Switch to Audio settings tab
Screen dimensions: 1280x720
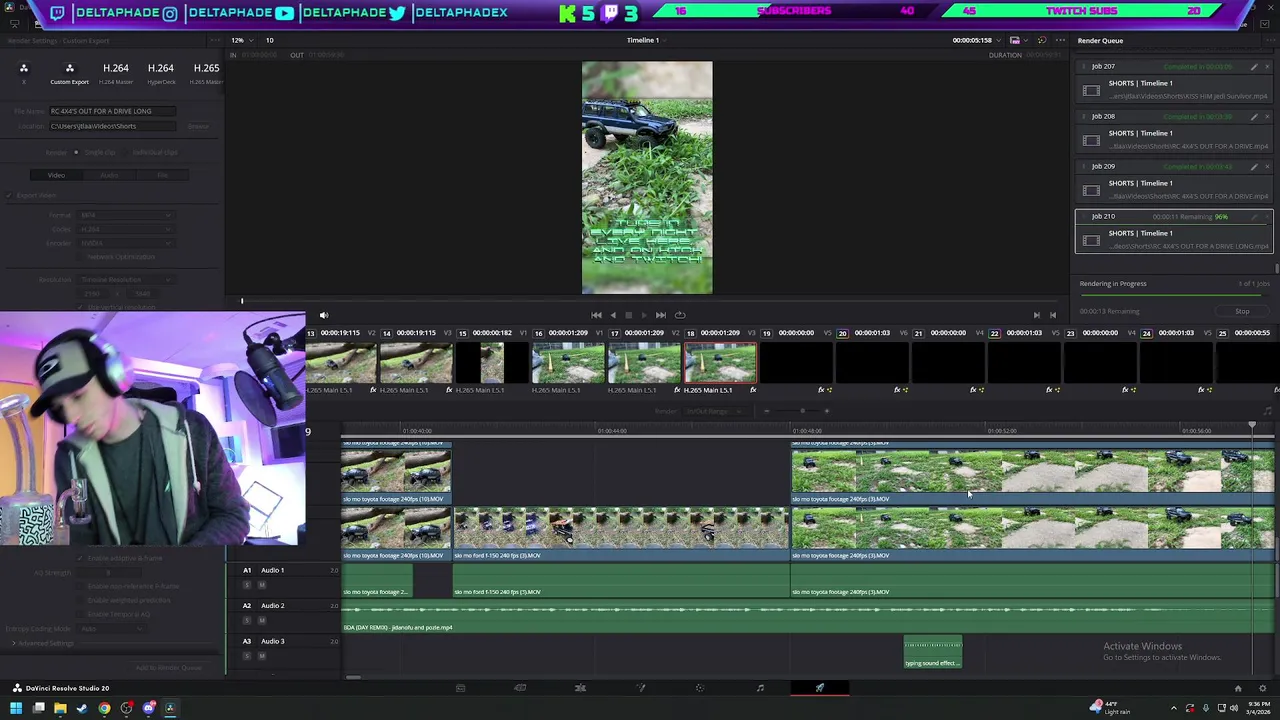click(x=109, y=175)
